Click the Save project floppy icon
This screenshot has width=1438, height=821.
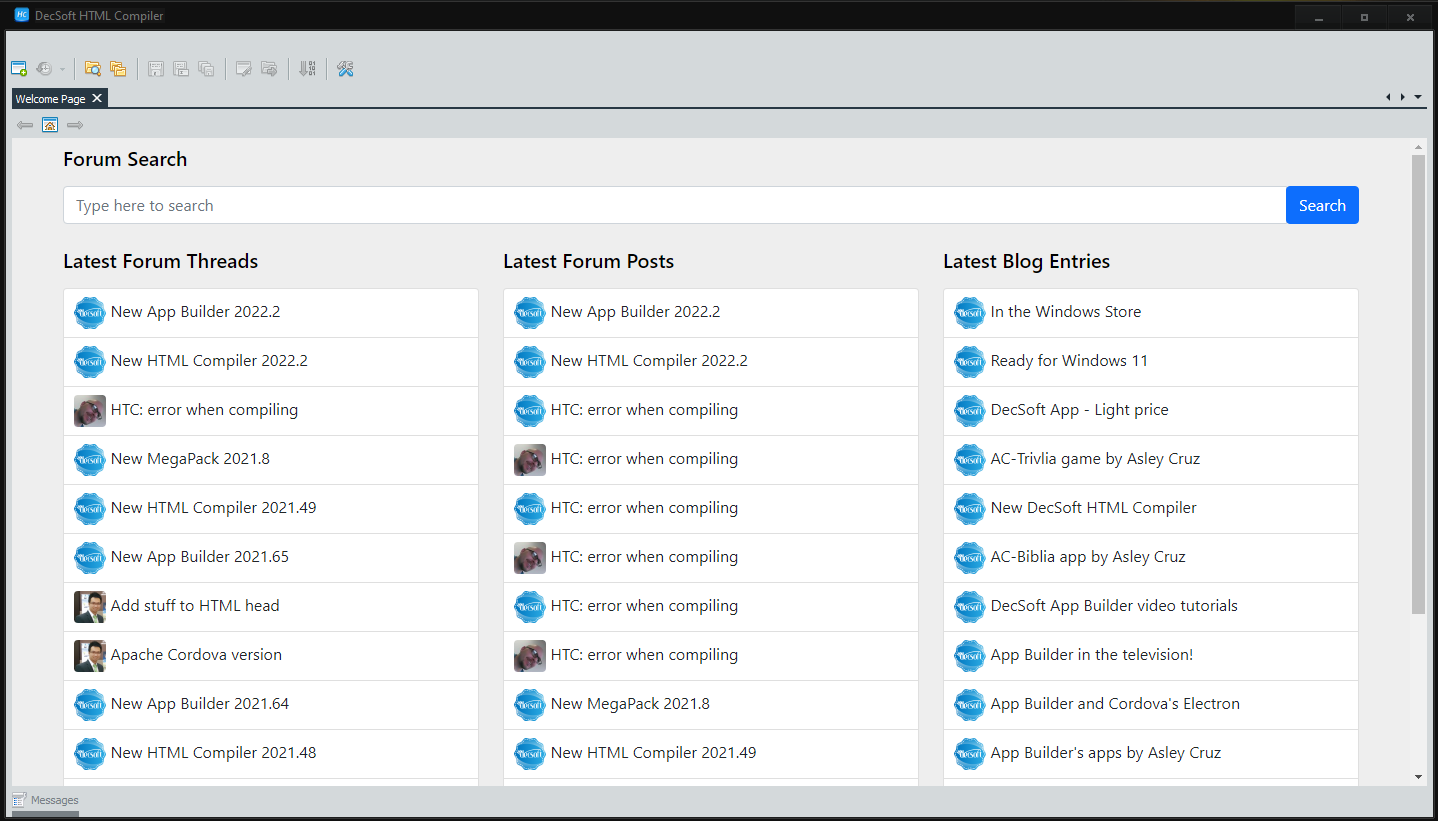(x=156, y=69)
